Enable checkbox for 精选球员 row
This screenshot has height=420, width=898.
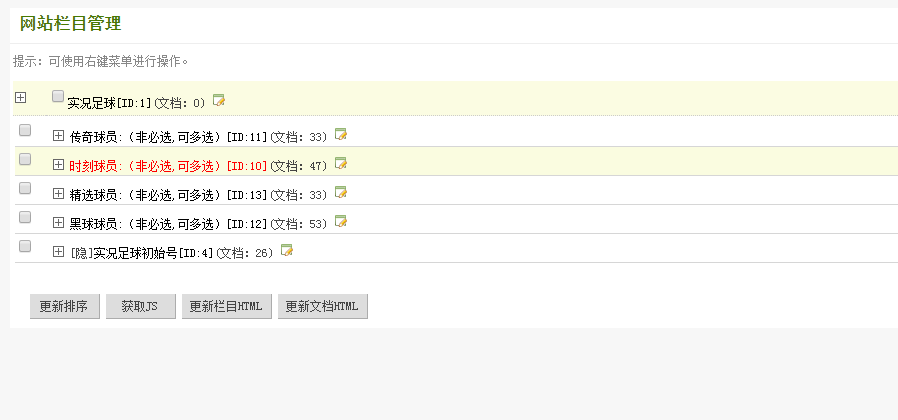click(25, 188)
